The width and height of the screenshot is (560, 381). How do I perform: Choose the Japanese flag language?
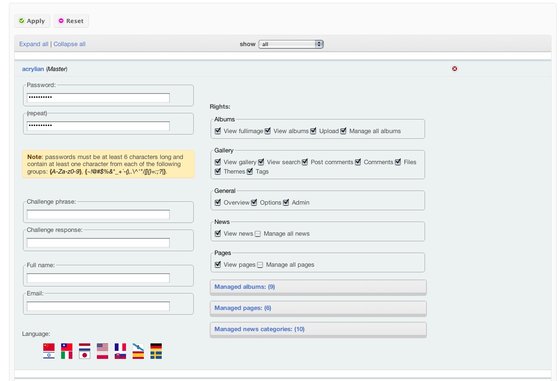[x=85, y=355]
